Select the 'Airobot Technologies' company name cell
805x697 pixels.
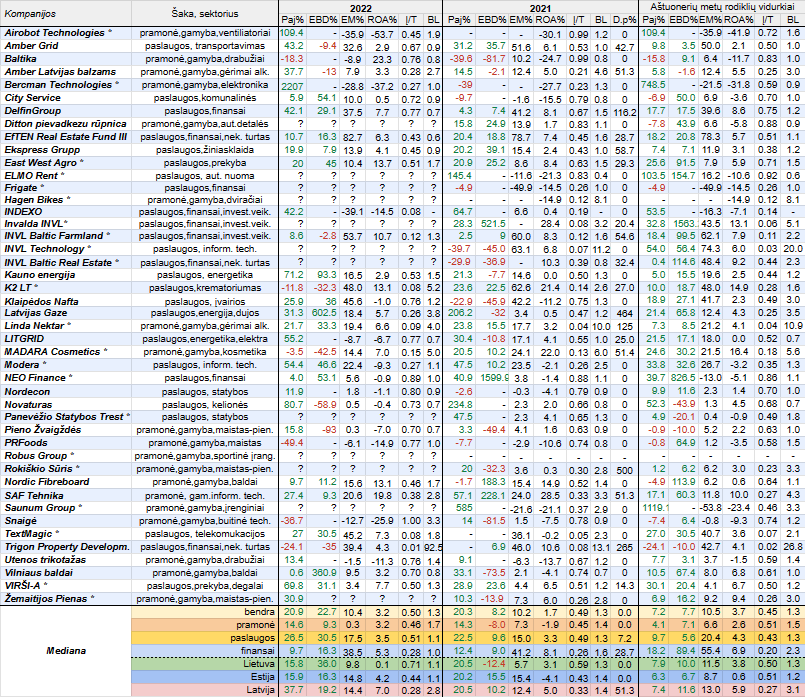[66, 33]
